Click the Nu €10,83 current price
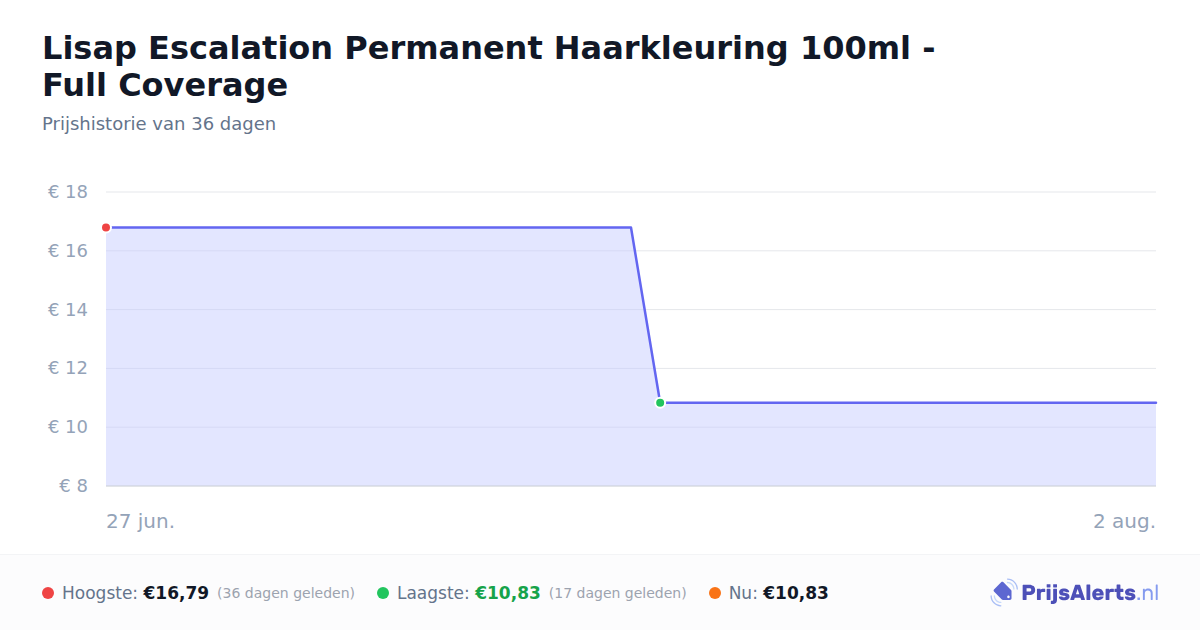This screenshot has height=630, width=1200. [x=796, y=593]
